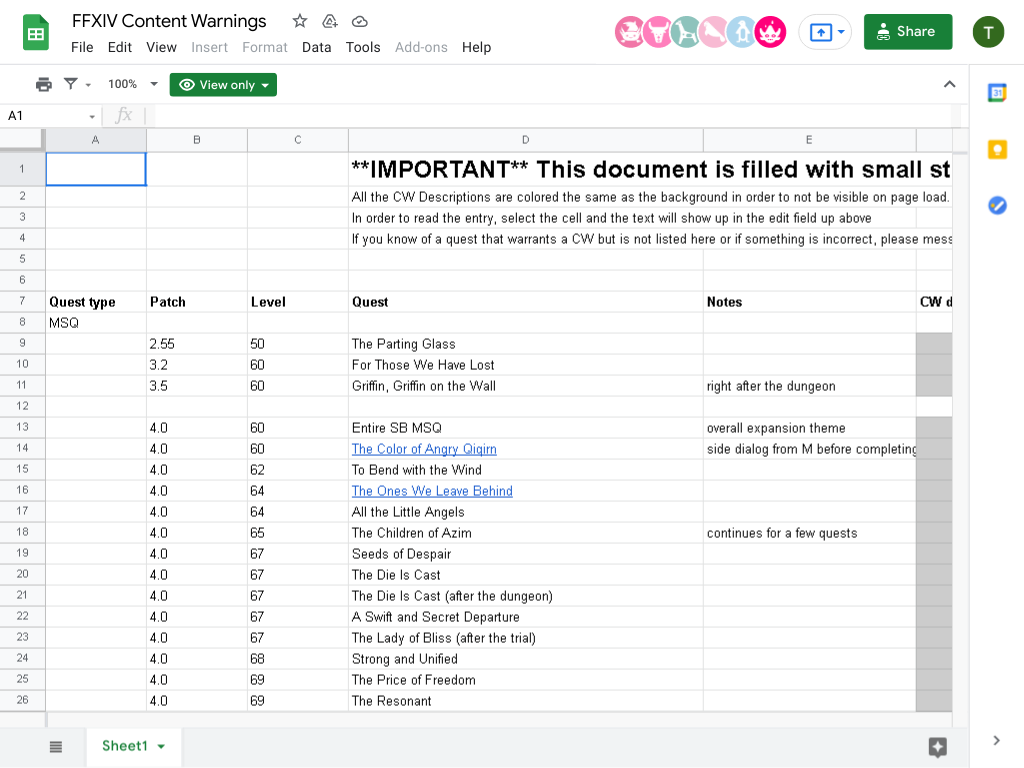Open the all sheets list

click(x=56, y=746)
